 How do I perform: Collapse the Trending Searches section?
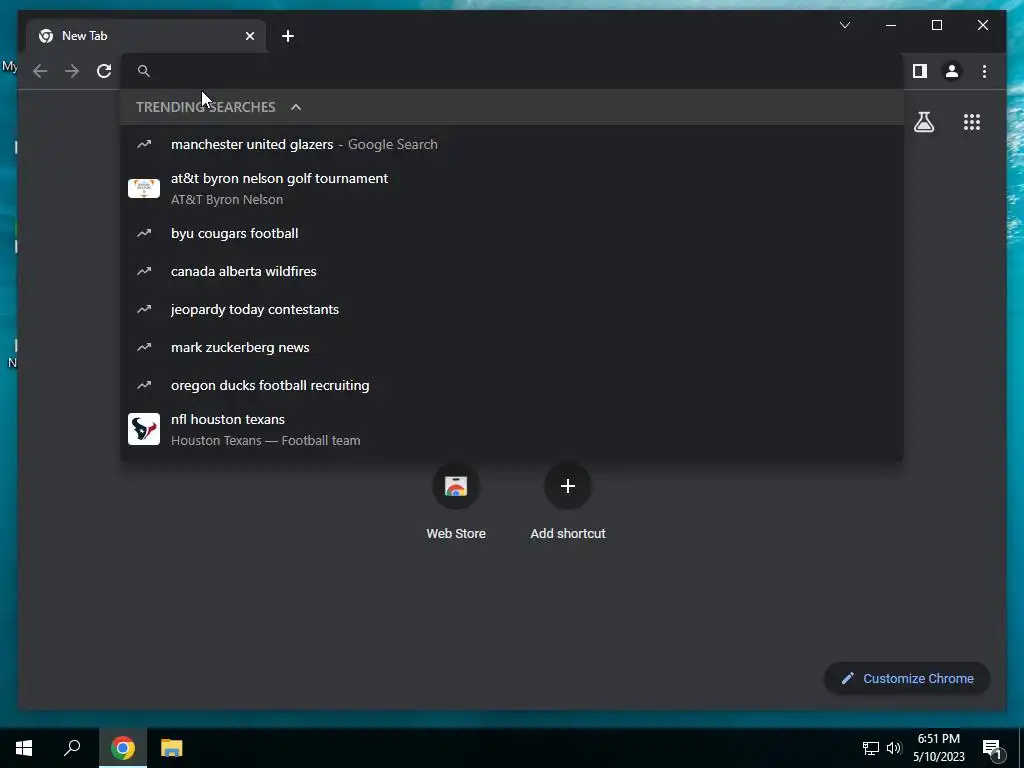[296, 107]
